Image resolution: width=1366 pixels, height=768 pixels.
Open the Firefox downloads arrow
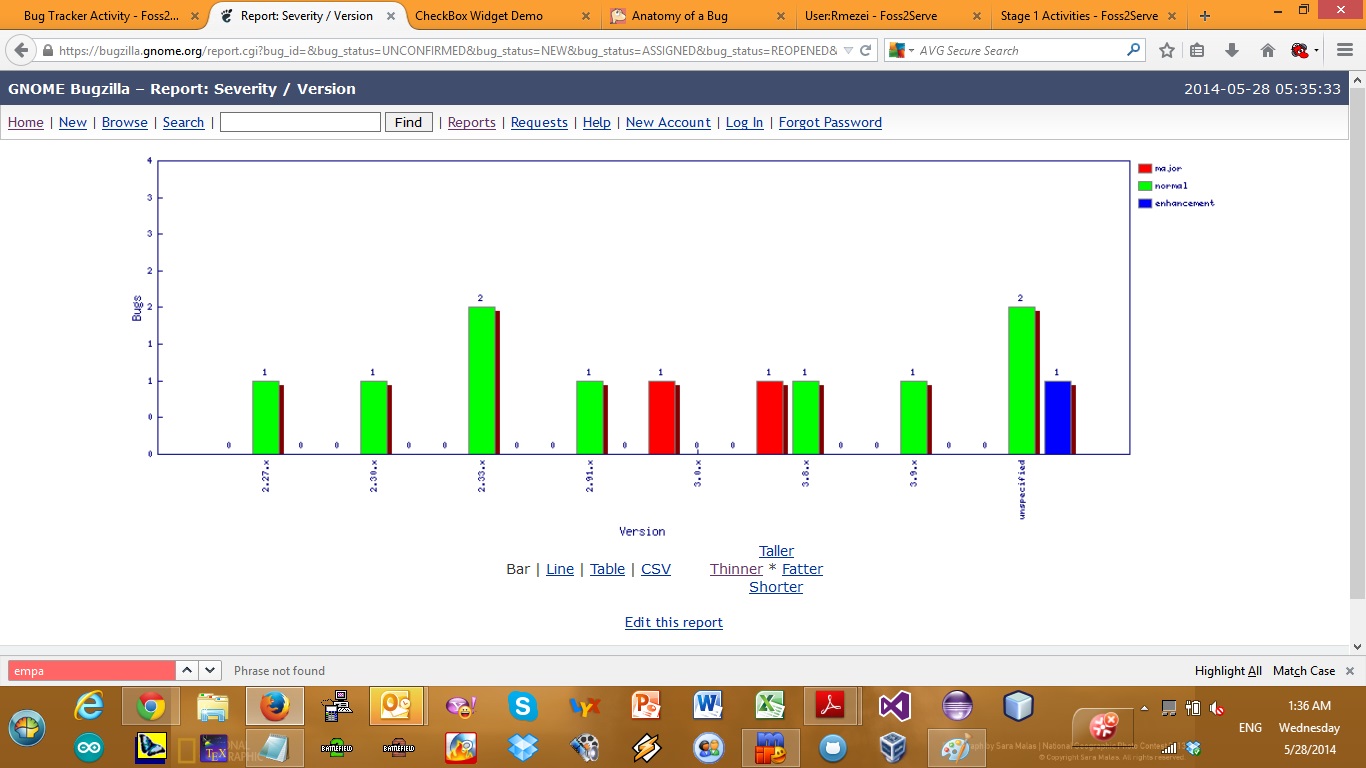pos(1232,50)
